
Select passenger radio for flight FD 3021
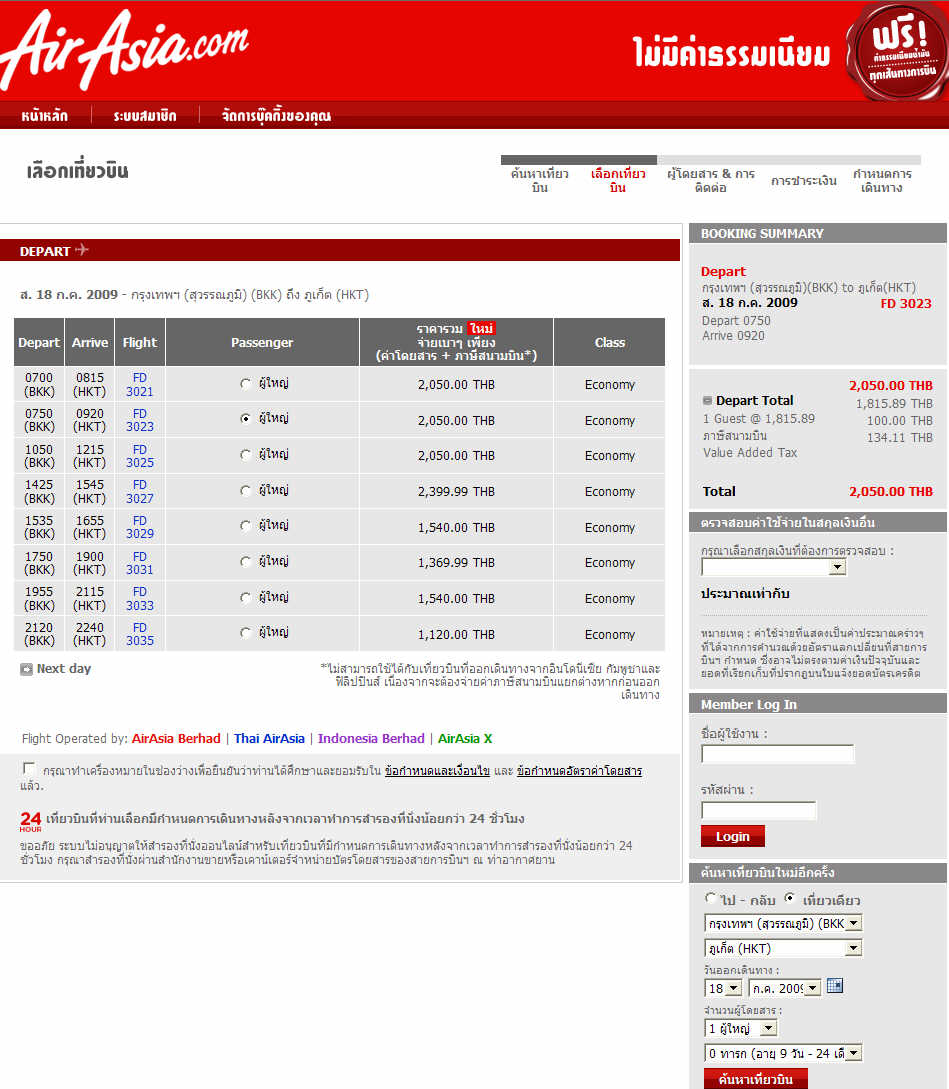coord(245,384)
